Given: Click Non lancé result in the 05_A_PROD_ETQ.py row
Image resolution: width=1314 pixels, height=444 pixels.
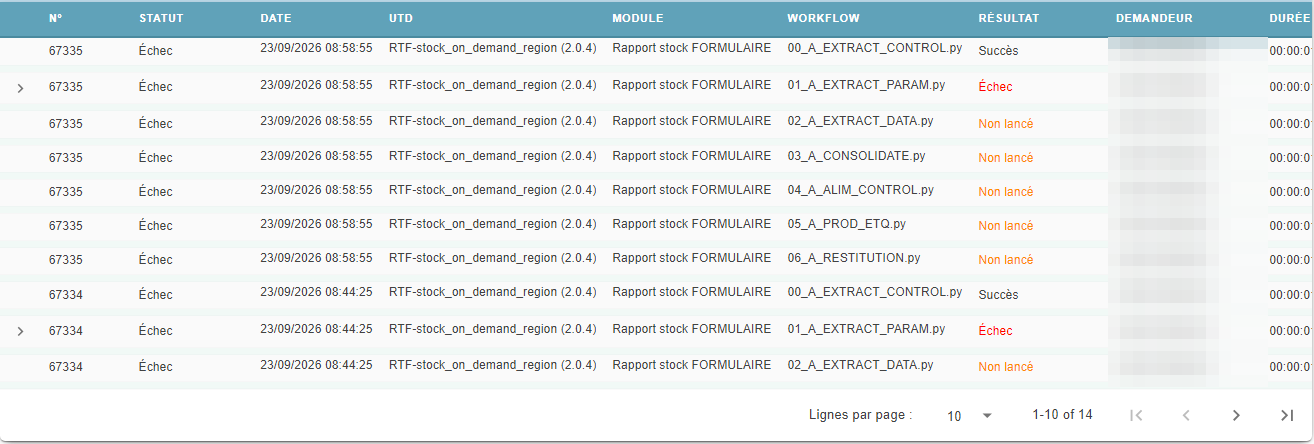Looking at the screenshot, I should tap(1005, 226).
